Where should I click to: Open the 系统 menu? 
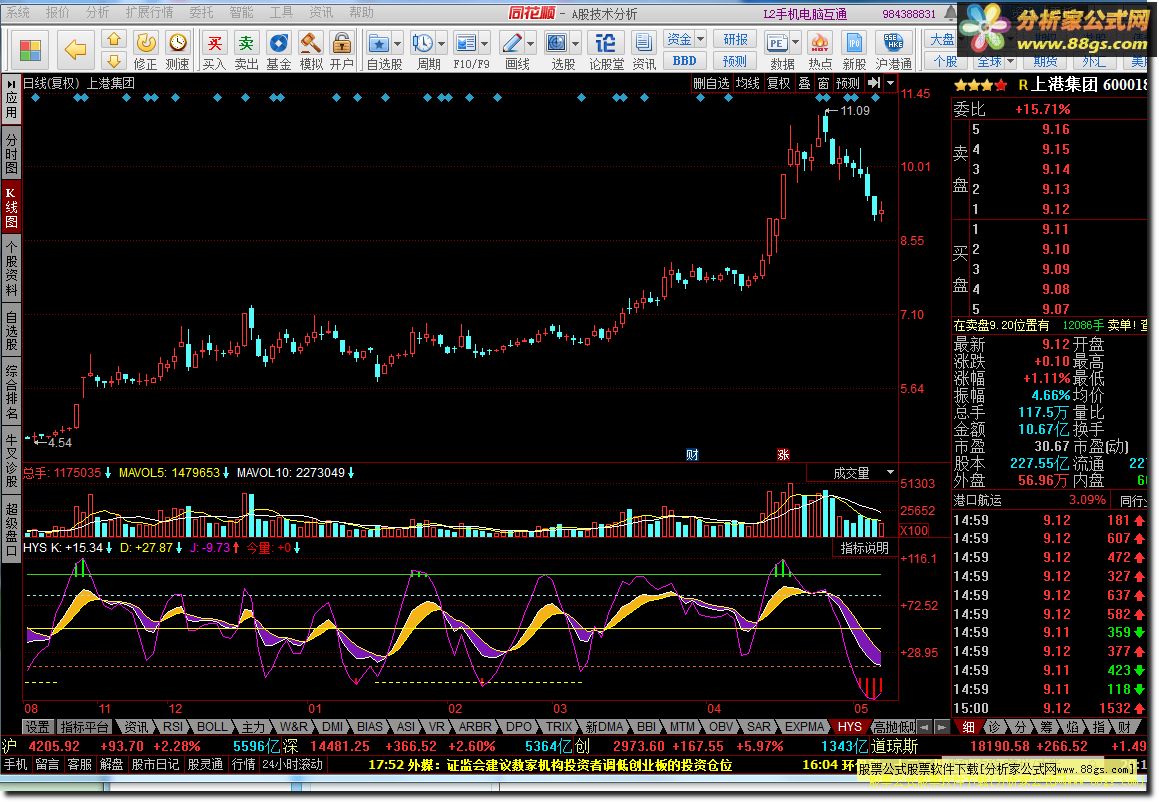pyautogui.click(x=18, y=13)
